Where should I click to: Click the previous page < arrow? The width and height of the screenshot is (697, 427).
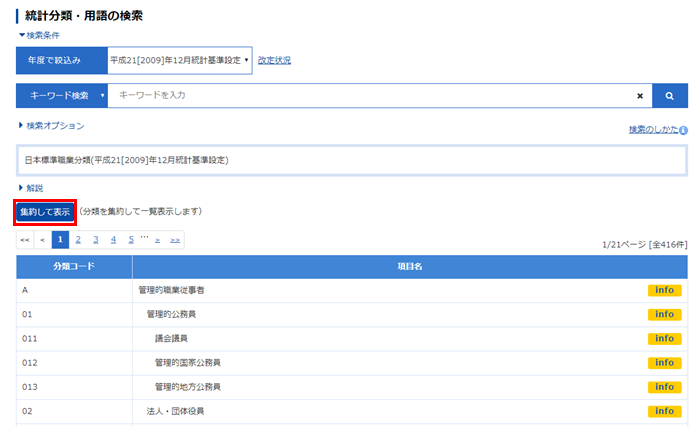tap(43, 240)
